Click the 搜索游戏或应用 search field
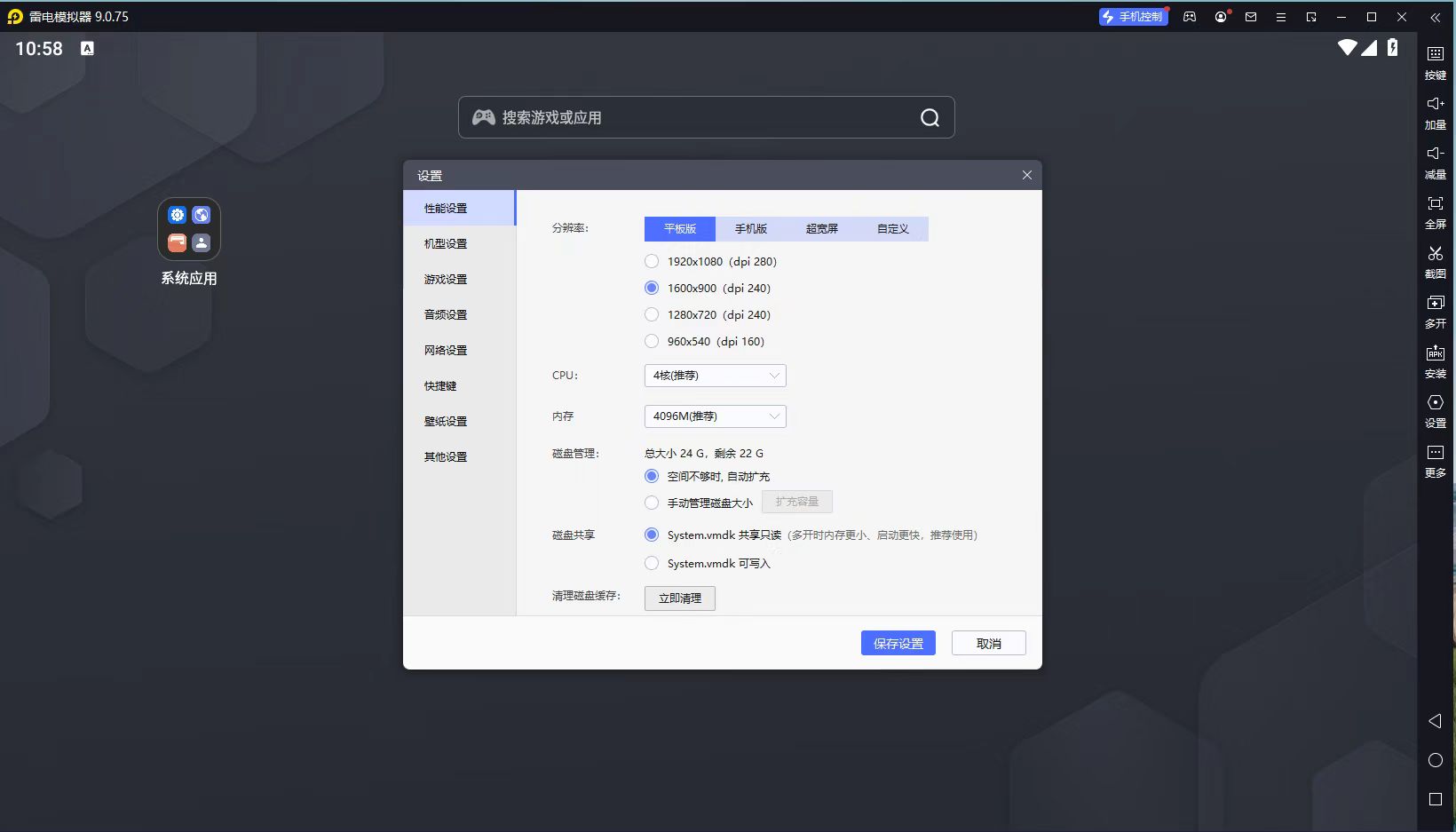1456x832 pixels. [692, 117]
